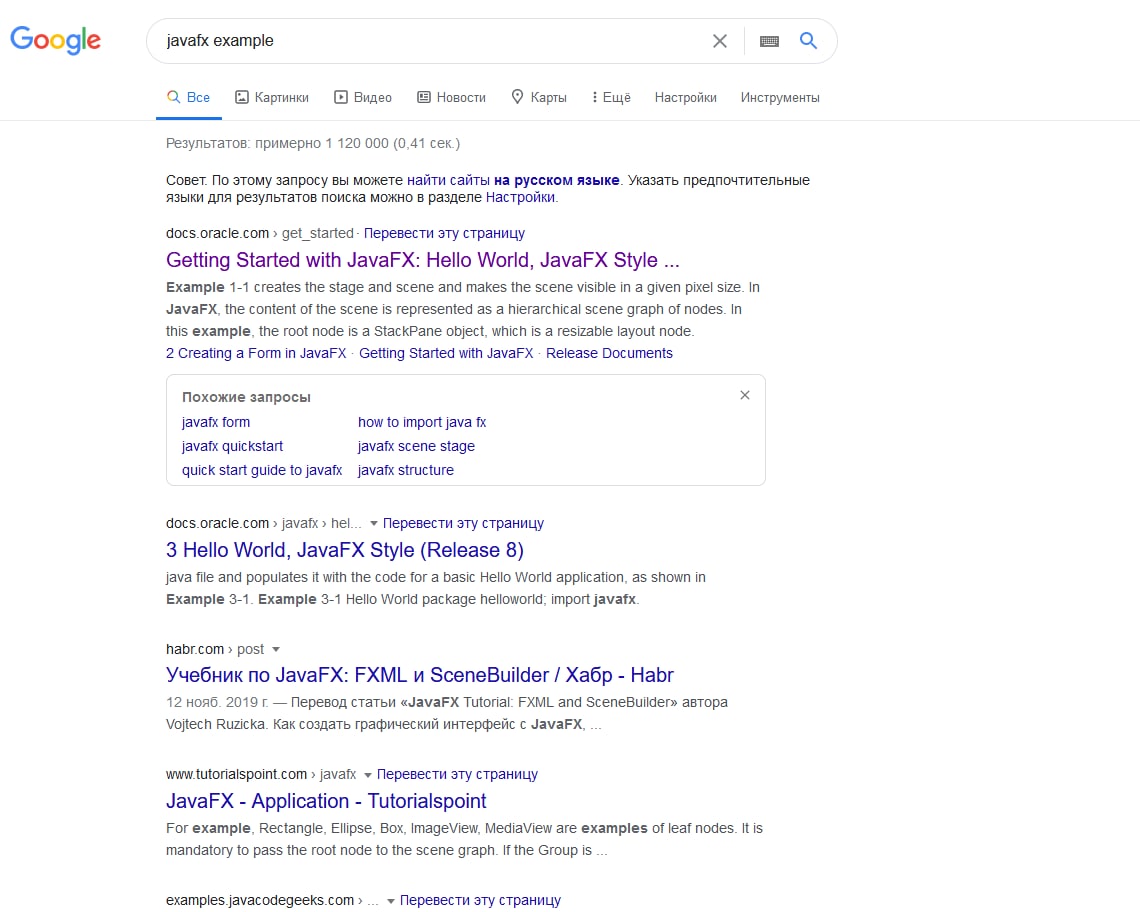This screenshot has width=1140, height=912.
Task: Search related query javafx form
Action: click(x=216, y=422)
